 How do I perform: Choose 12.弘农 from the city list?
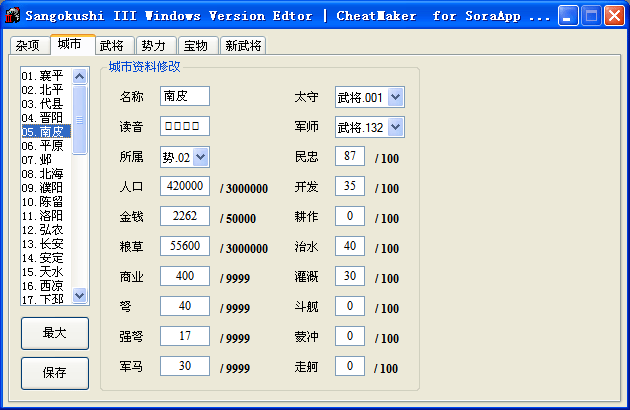point(45,229)
